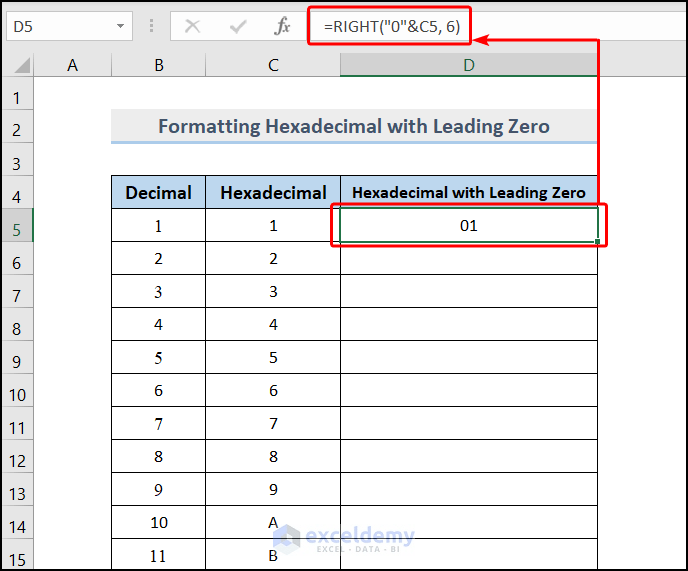Click the Enter checkmark formula bar icon

coord(237,27)
